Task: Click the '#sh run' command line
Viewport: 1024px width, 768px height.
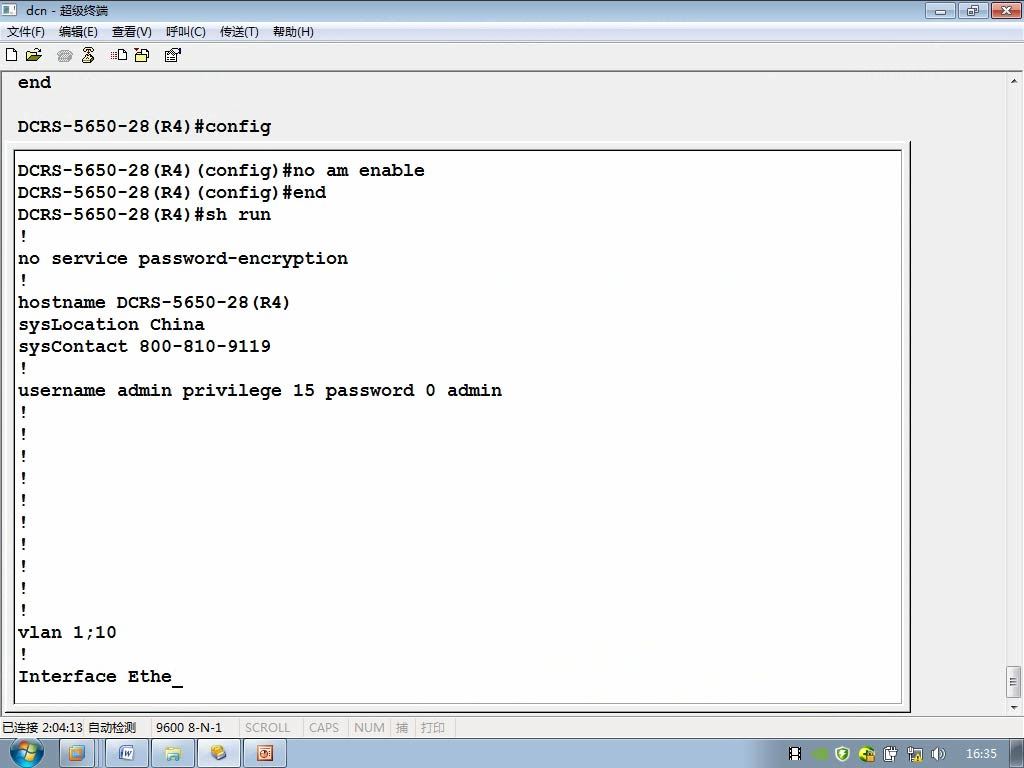Action: click(x=144, y=214)
